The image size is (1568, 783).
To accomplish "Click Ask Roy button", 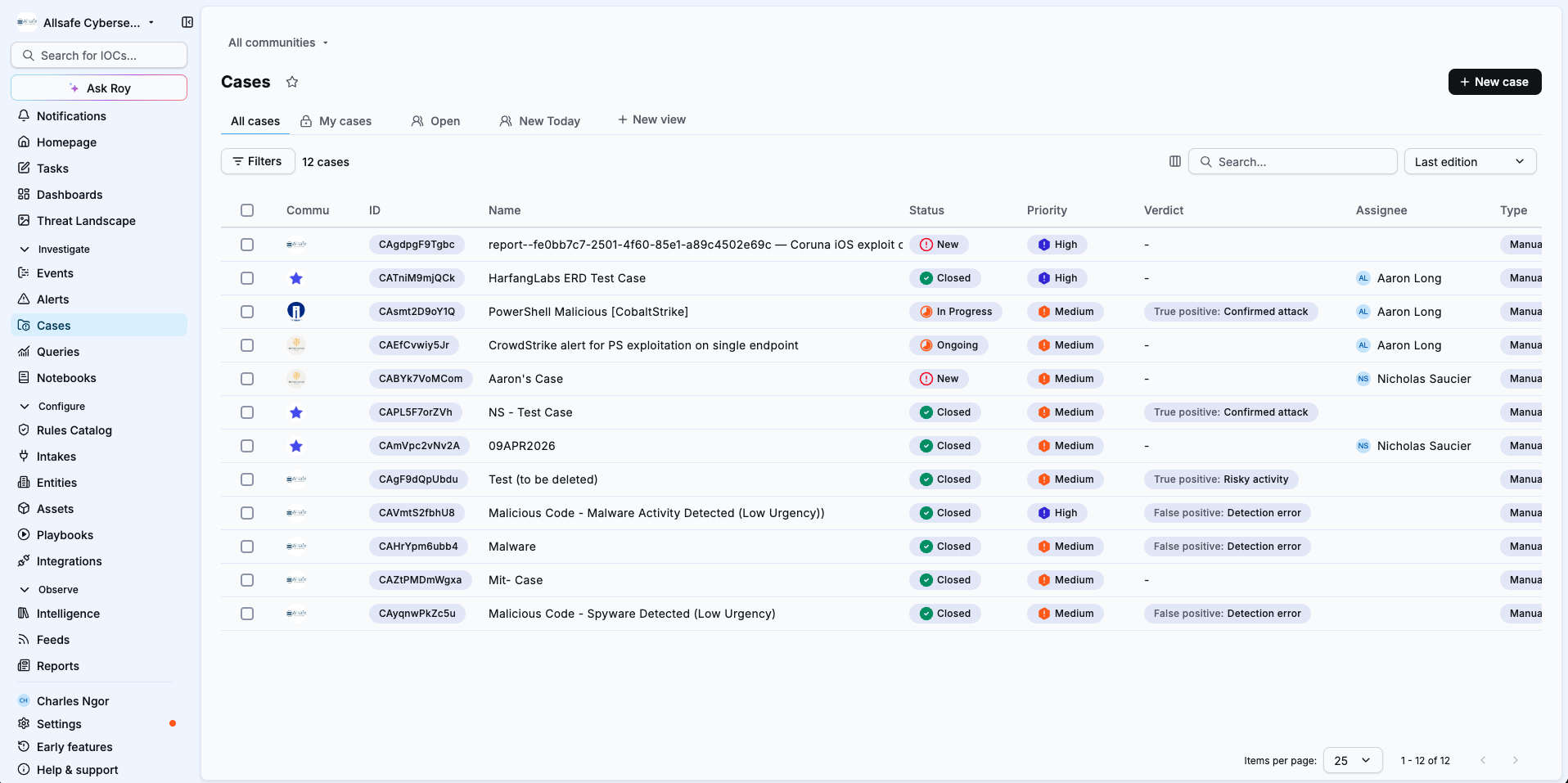I will click(99, 88).
